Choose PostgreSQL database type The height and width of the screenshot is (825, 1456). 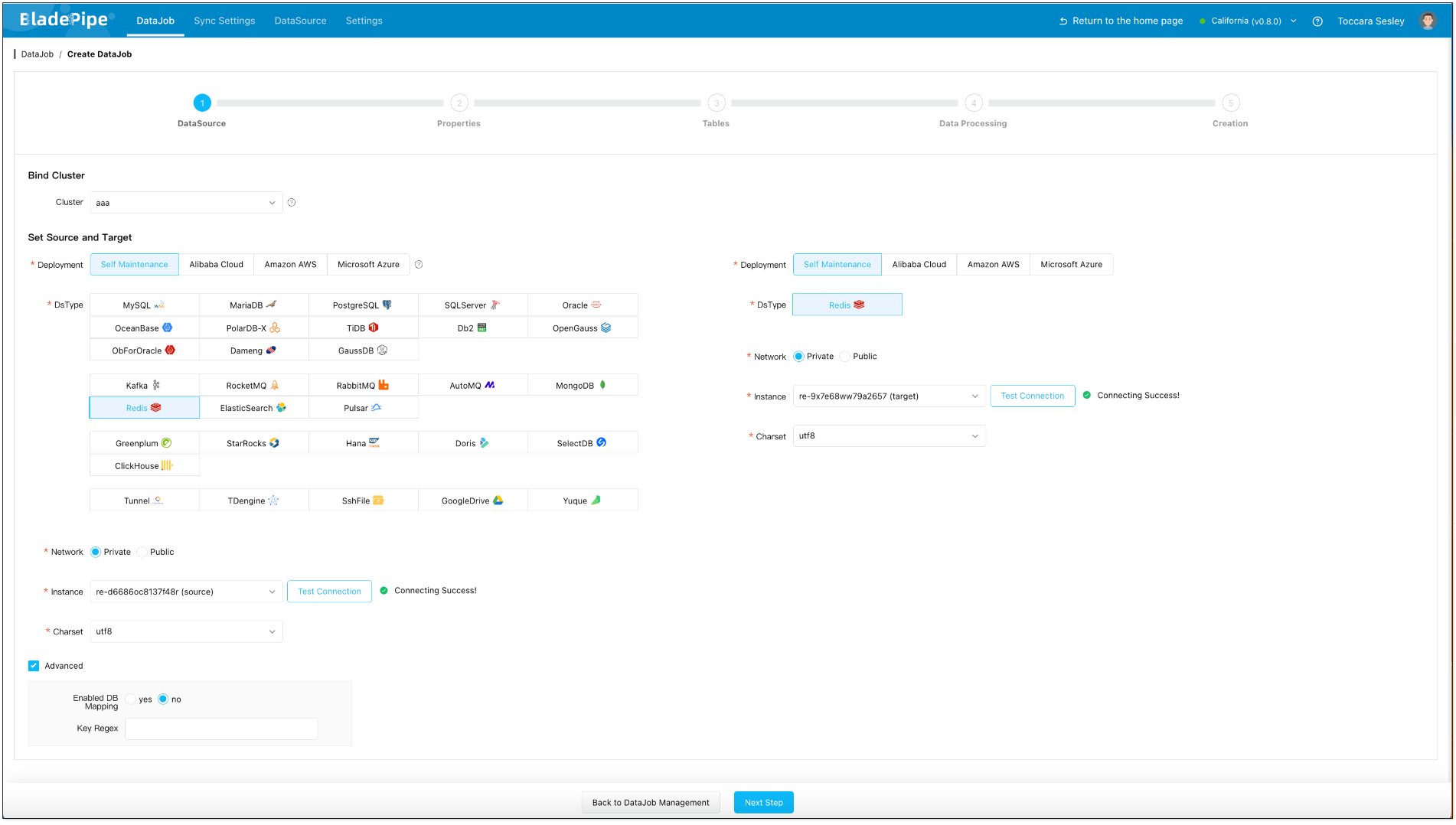pyautogui.click(x=363, y=305)
